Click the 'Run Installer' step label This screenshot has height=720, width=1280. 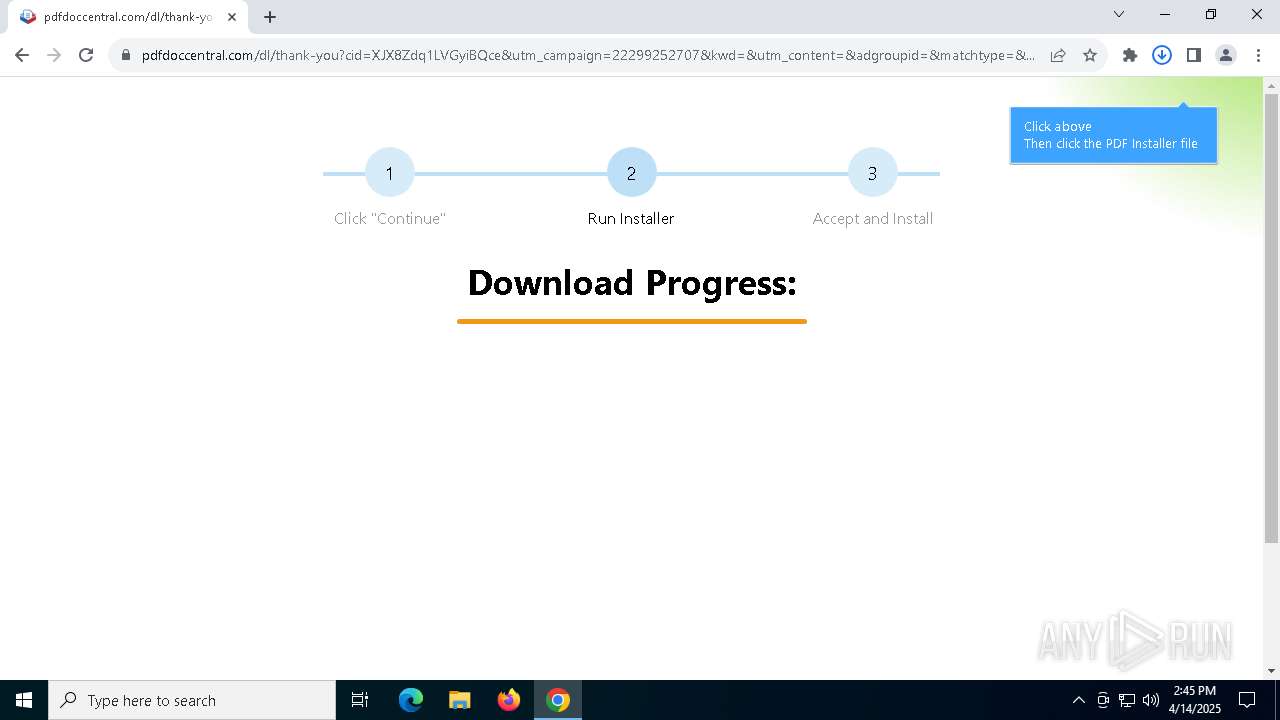pyautogui.click(x=631, y=218)
